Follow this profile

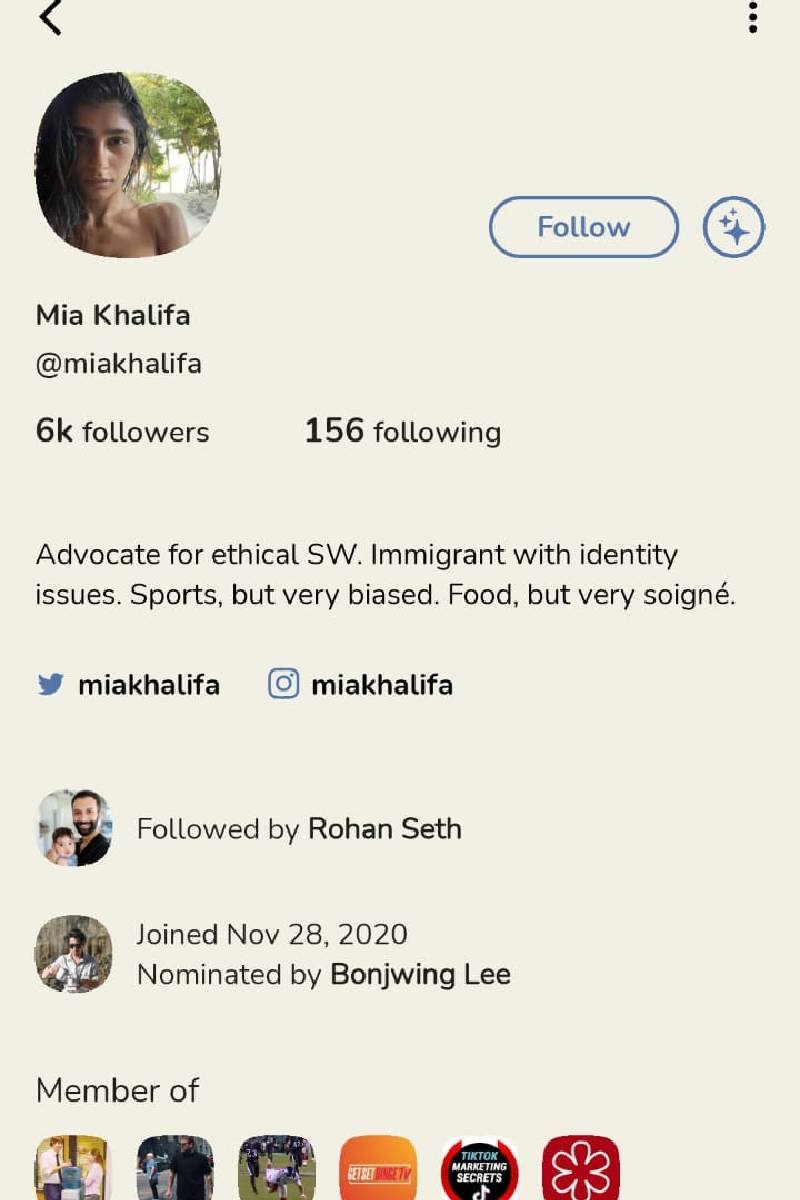click(584, 227)
